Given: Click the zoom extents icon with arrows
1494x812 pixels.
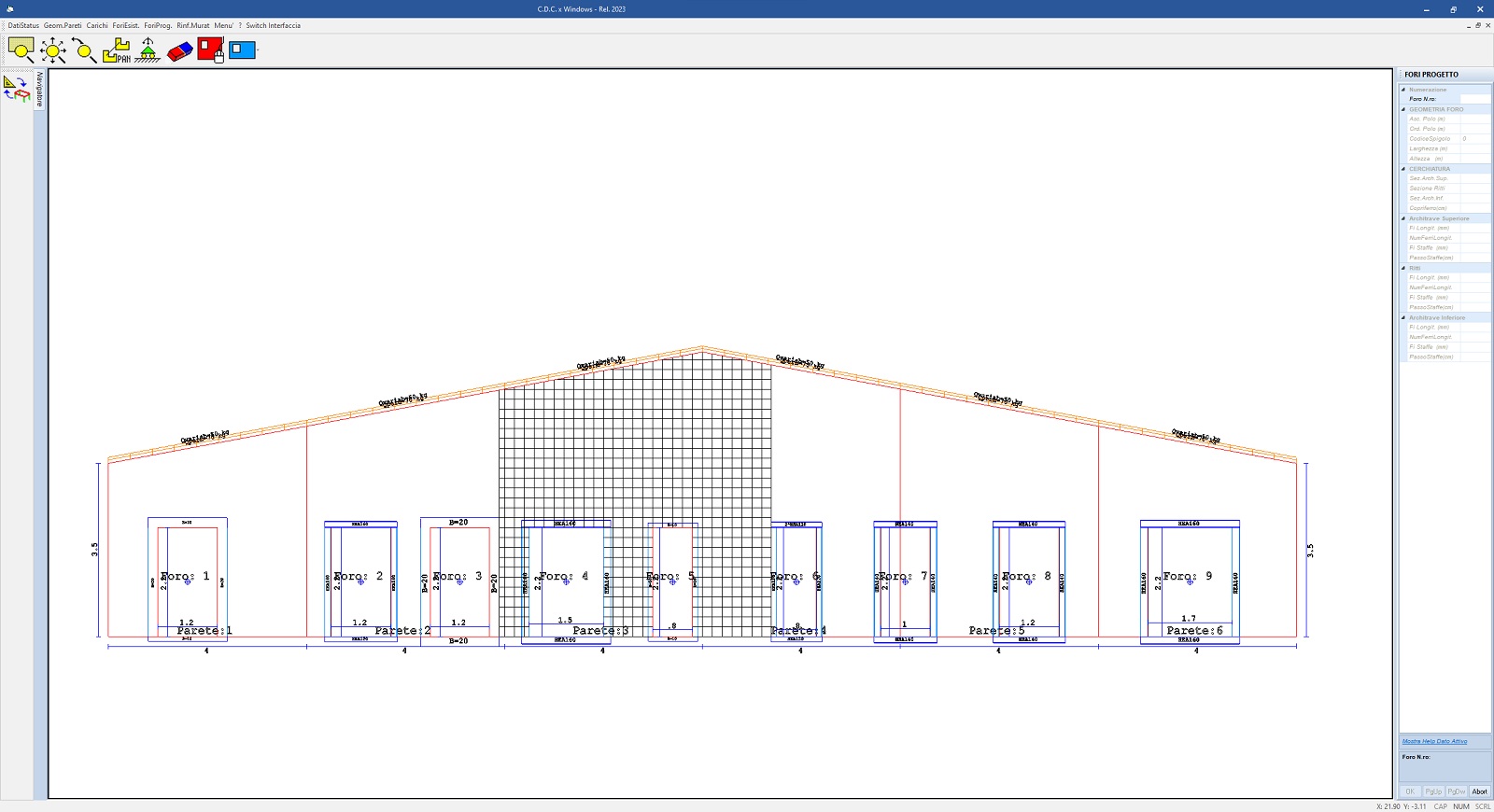Looking at the screenshot, I should point(53,49).
